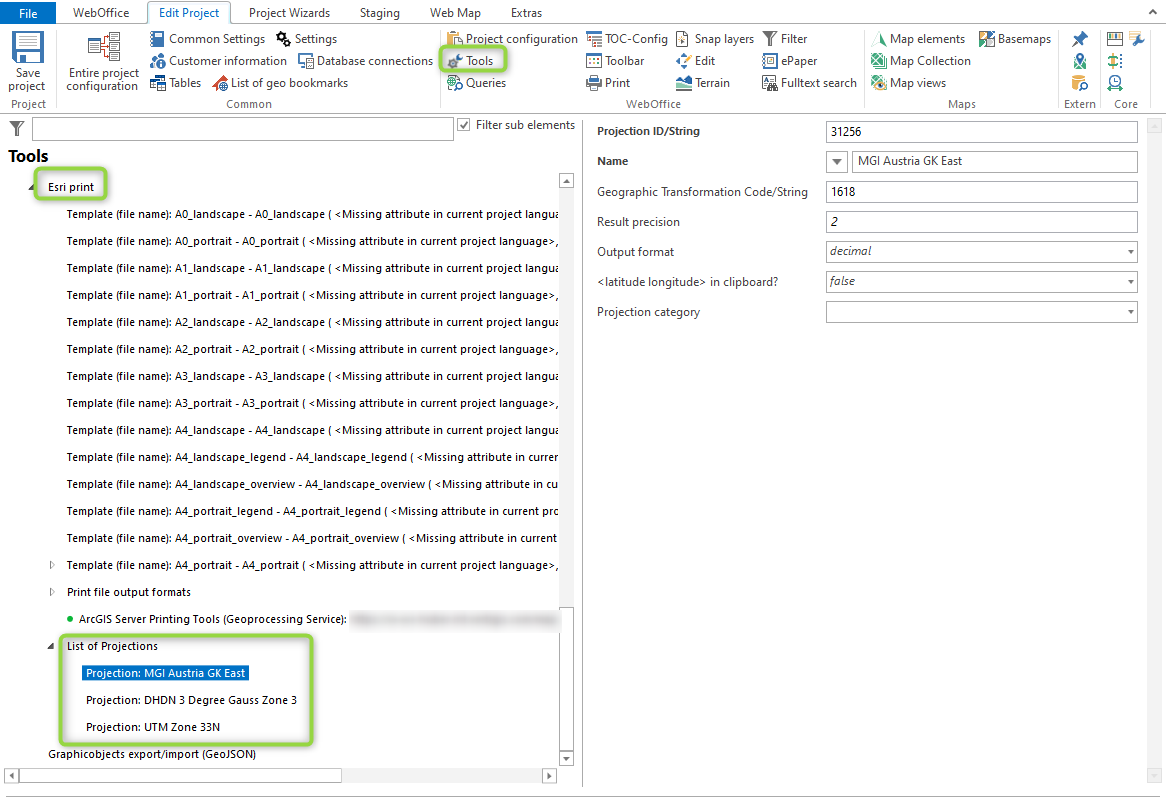
Task: Open the Print tool icon
Action: [608, 83]
